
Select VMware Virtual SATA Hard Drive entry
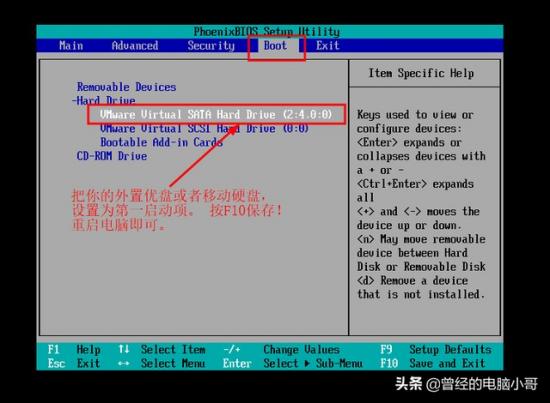point(216,114)
